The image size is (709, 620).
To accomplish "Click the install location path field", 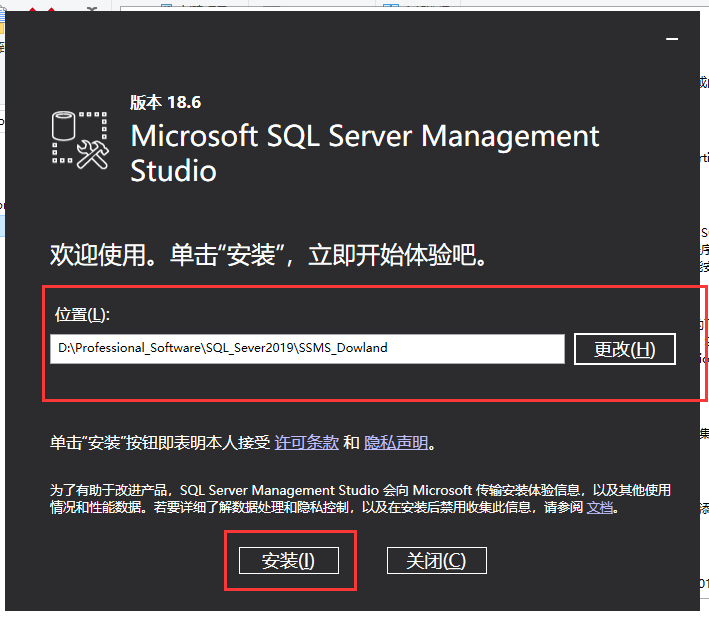I will (307, 348).
